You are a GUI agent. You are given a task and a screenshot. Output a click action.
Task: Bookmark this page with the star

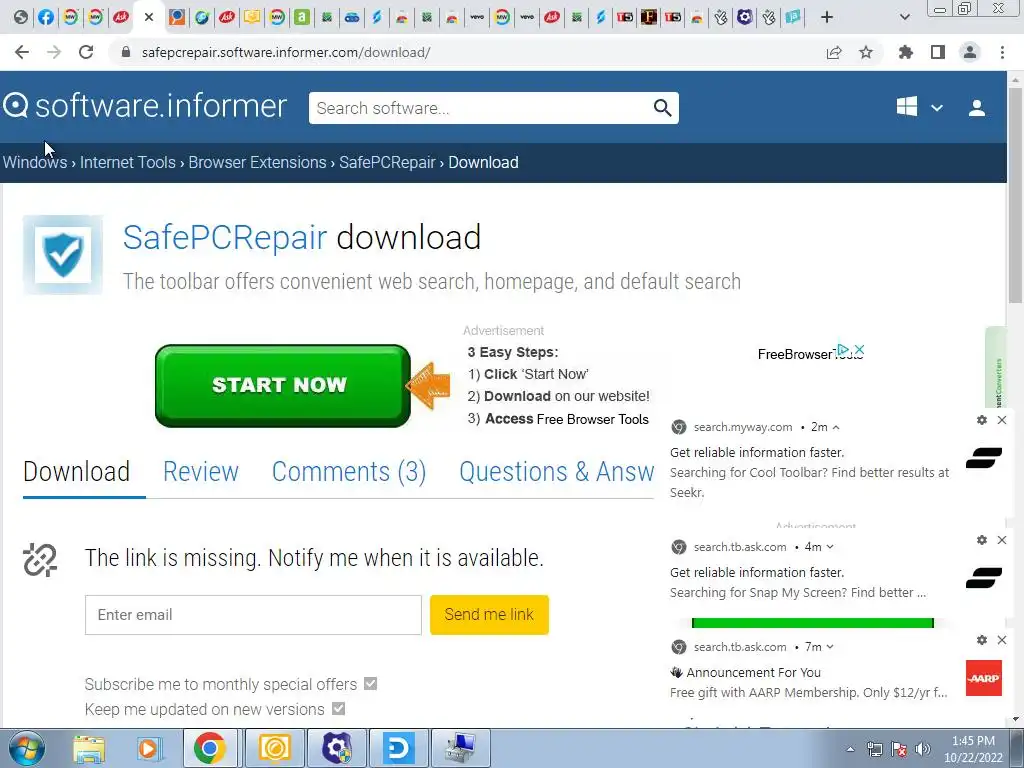[866, 52]
